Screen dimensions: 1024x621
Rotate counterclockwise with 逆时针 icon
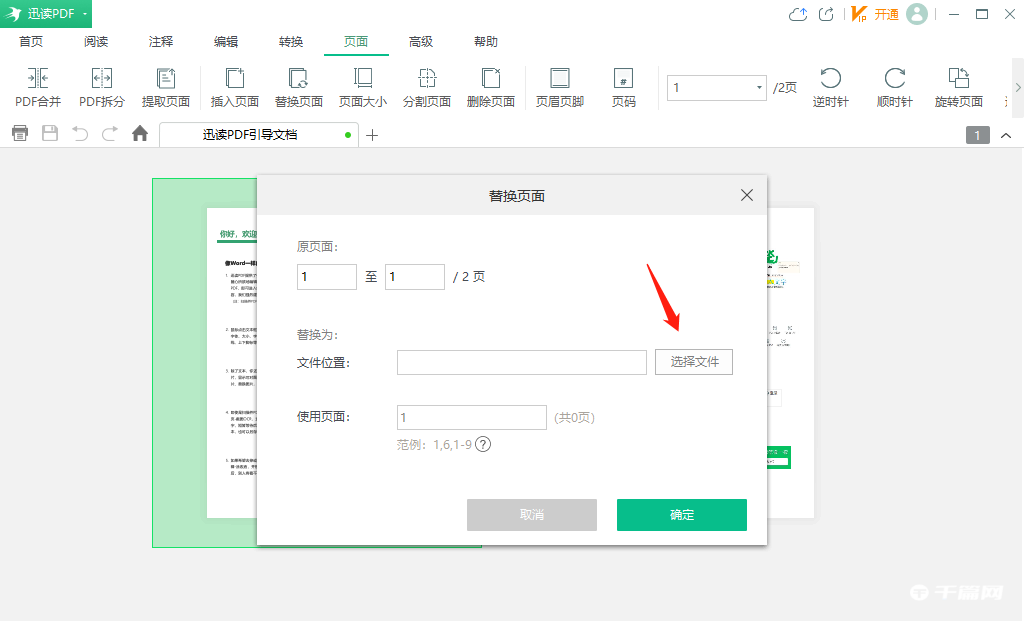click(831, 87)
